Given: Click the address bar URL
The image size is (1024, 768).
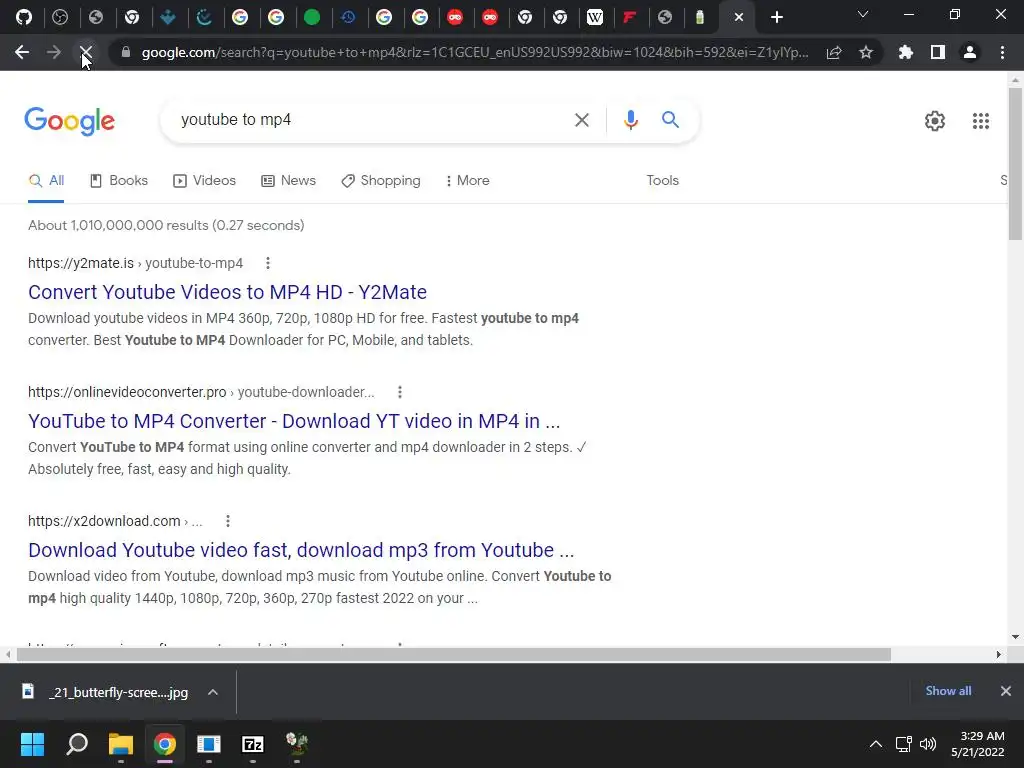Looking at the screenshot, I should pyautogui.click(x=475, y=52).
